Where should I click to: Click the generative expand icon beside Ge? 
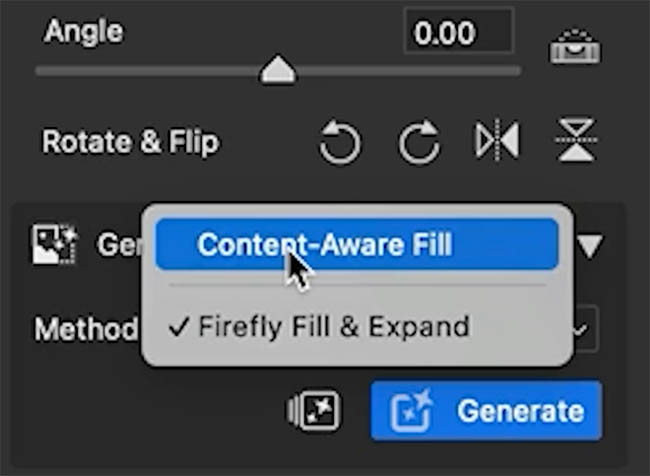point(54,244)
